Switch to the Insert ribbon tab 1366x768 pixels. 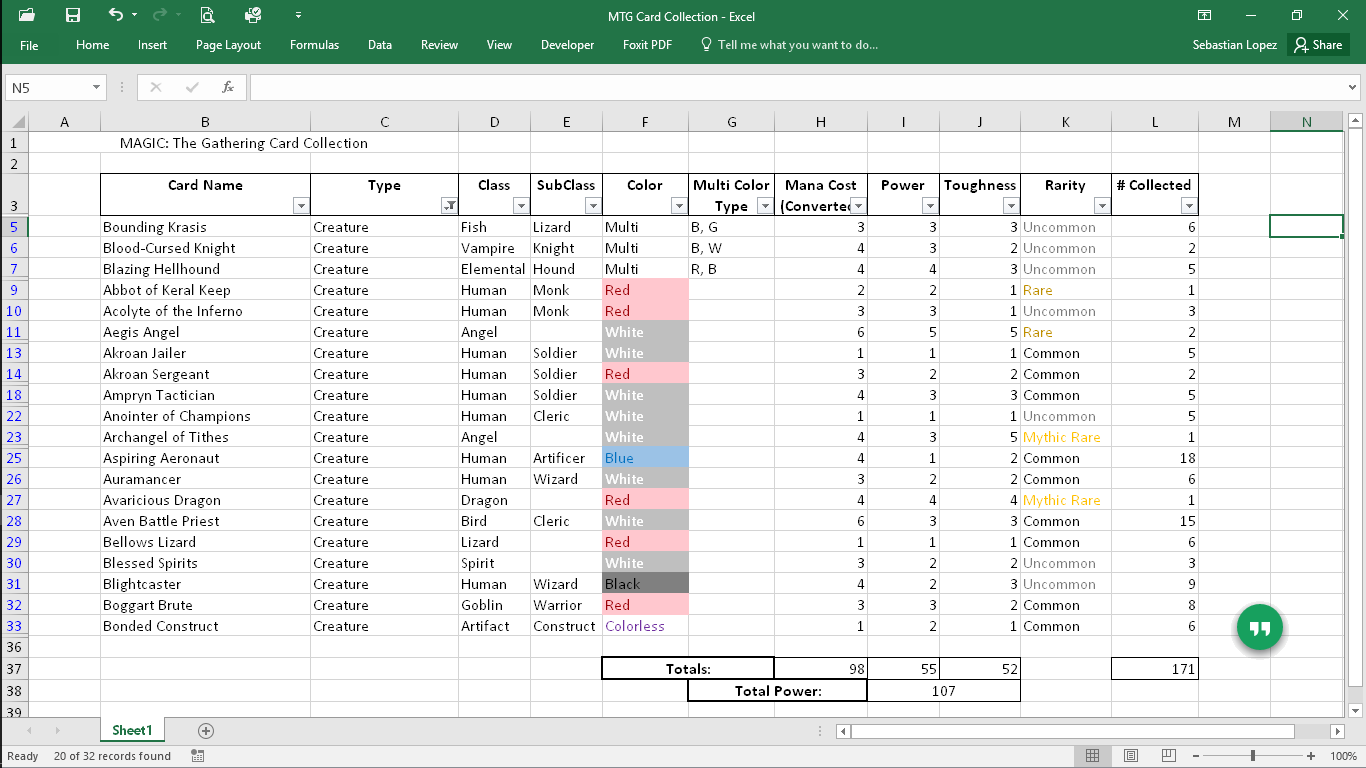[153, 45]
